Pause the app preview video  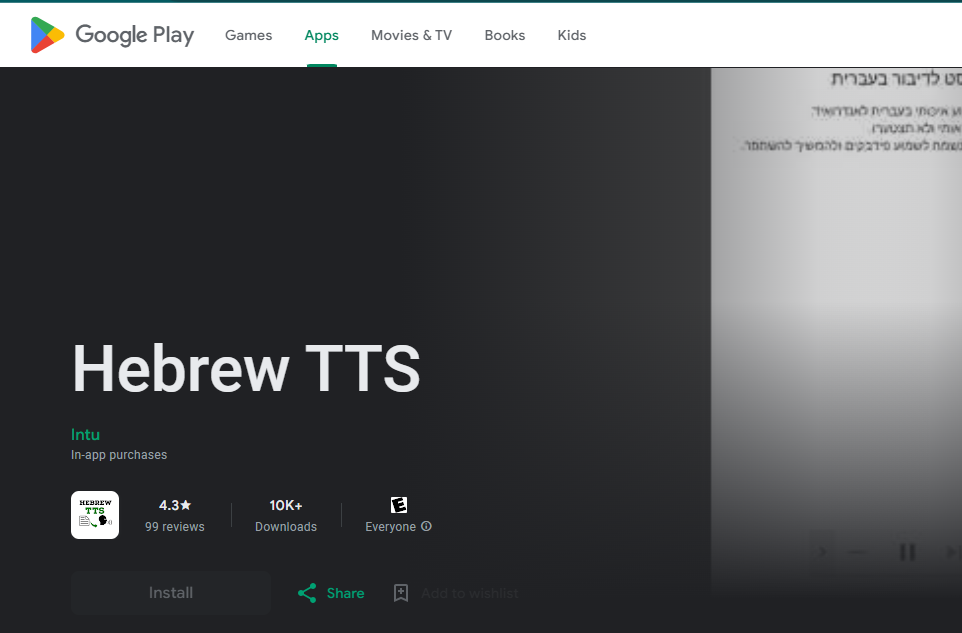point(907,552)
